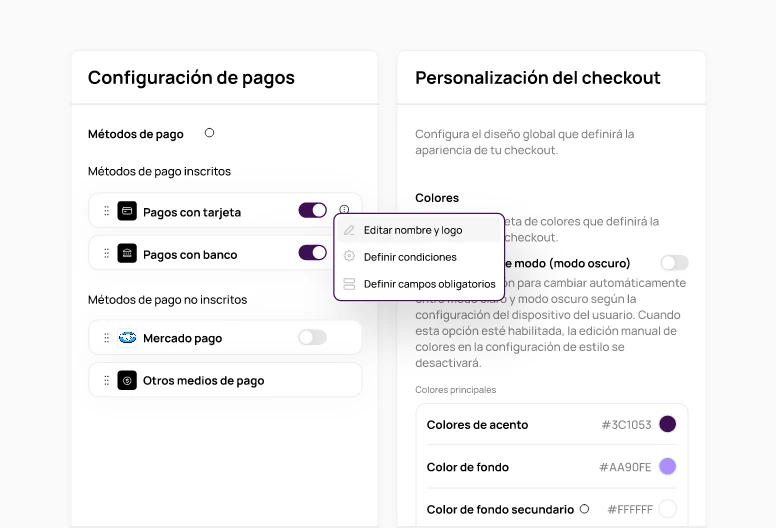Click the Pagos con tarjeta label
The image size is (776, 528).
click(192, 212)
